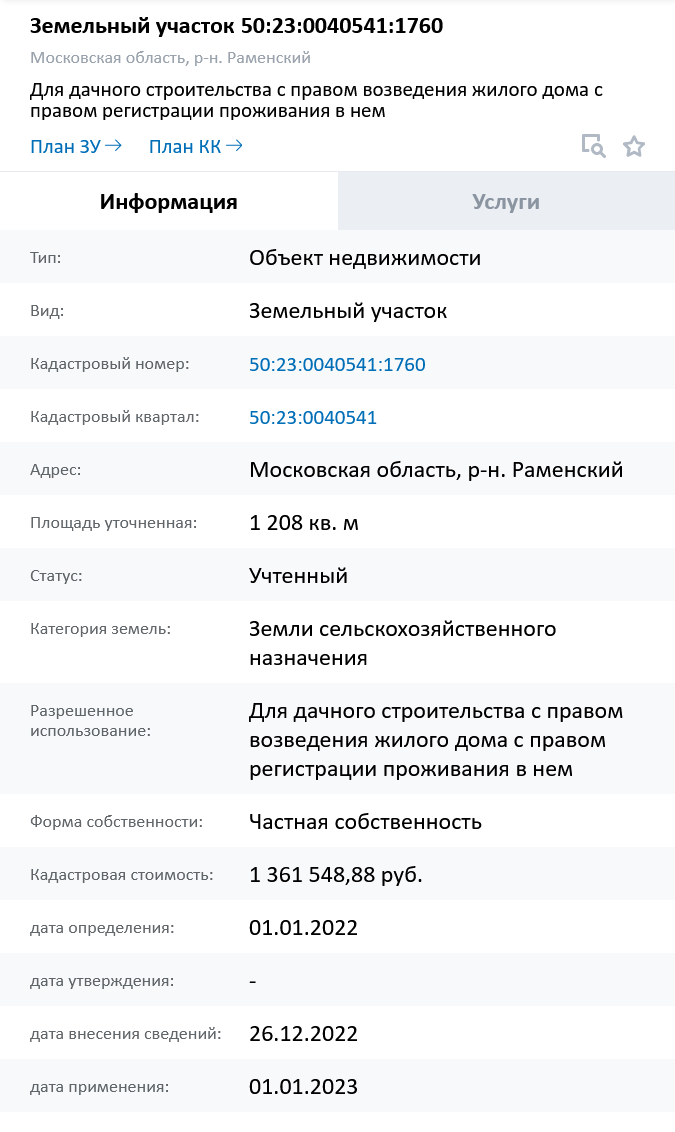Click the Земли сельскохозяйственного назначения value
Image resolution: width=675 pixels, height=1132 pixels.
click(x=402, y=643)
